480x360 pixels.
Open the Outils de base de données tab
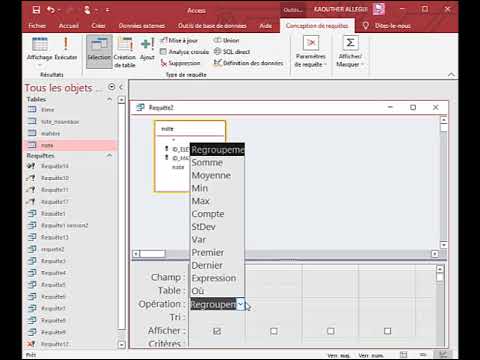(x=212, y=26)
